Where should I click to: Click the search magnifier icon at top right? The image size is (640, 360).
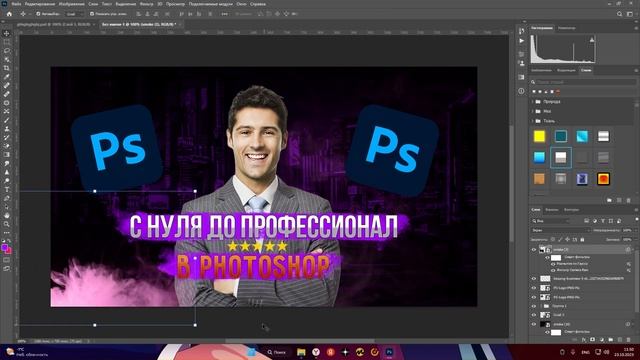click(619, 14)
